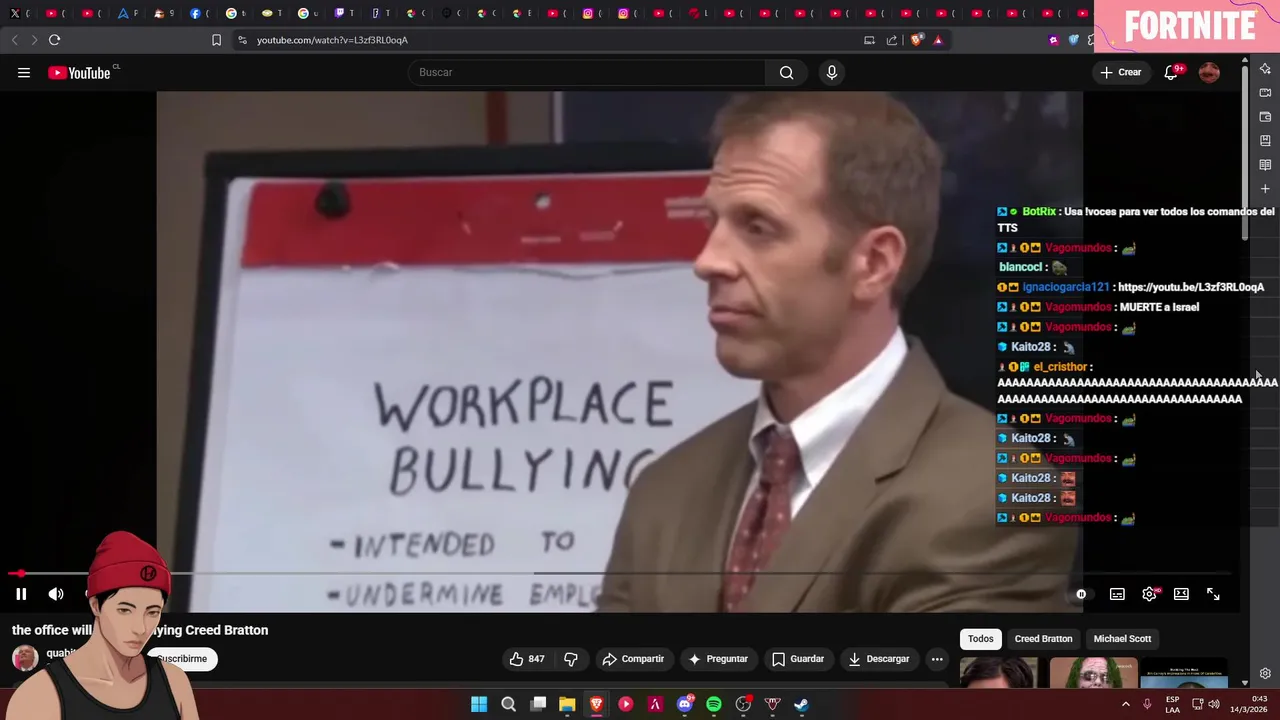1280x720 pixels.
Task: Enter fullscreen mode
Action: point(1213,594)
